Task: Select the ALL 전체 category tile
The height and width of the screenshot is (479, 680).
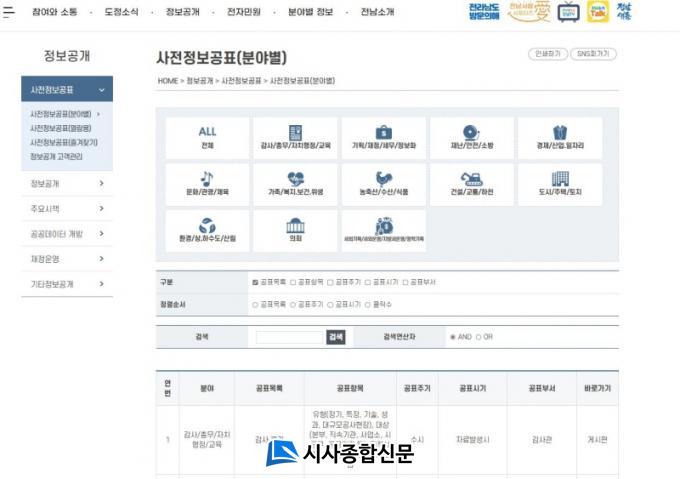Action: pos(207,138)
